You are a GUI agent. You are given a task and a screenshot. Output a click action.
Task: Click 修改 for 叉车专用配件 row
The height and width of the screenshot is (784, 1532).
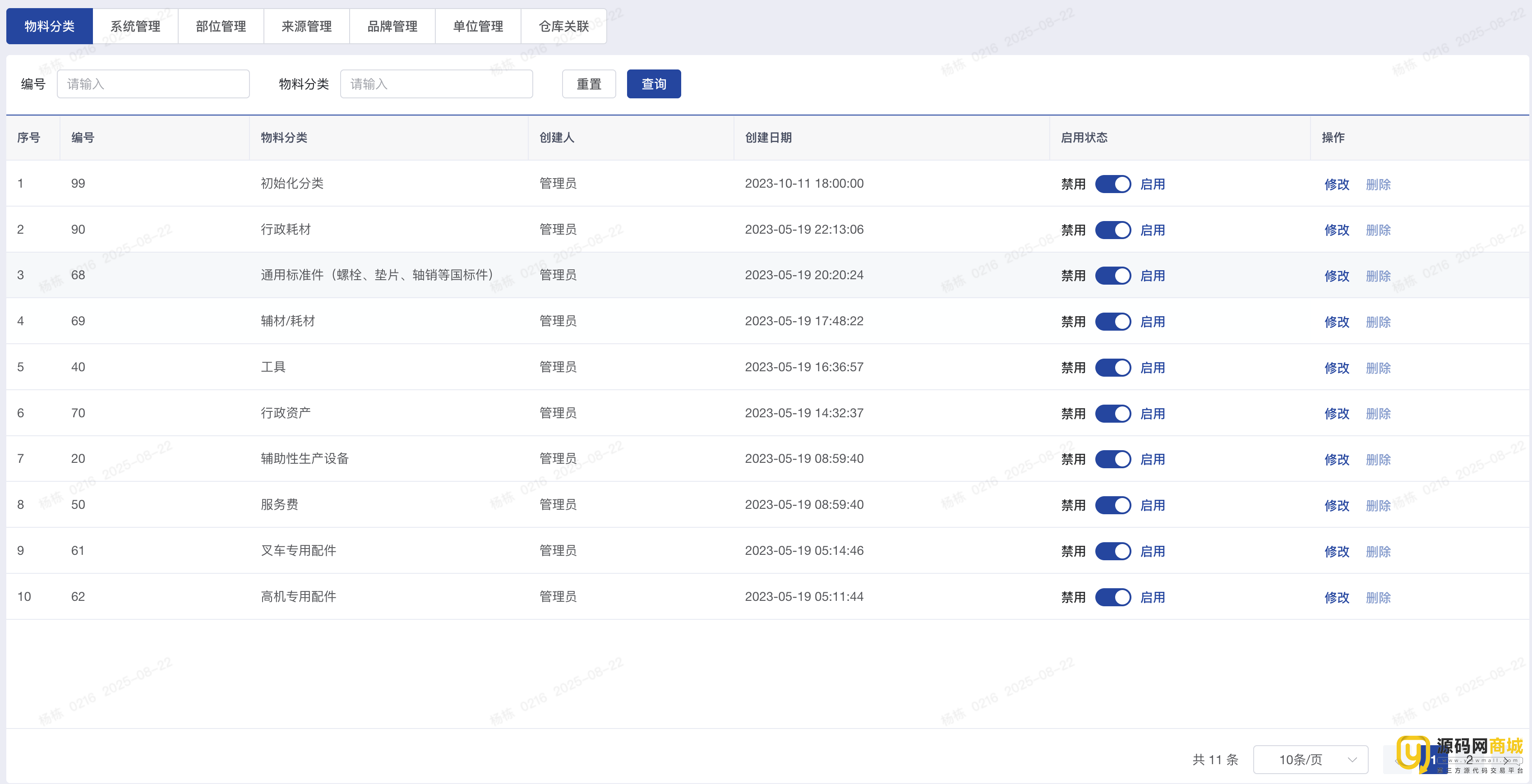pos(1336,551)
